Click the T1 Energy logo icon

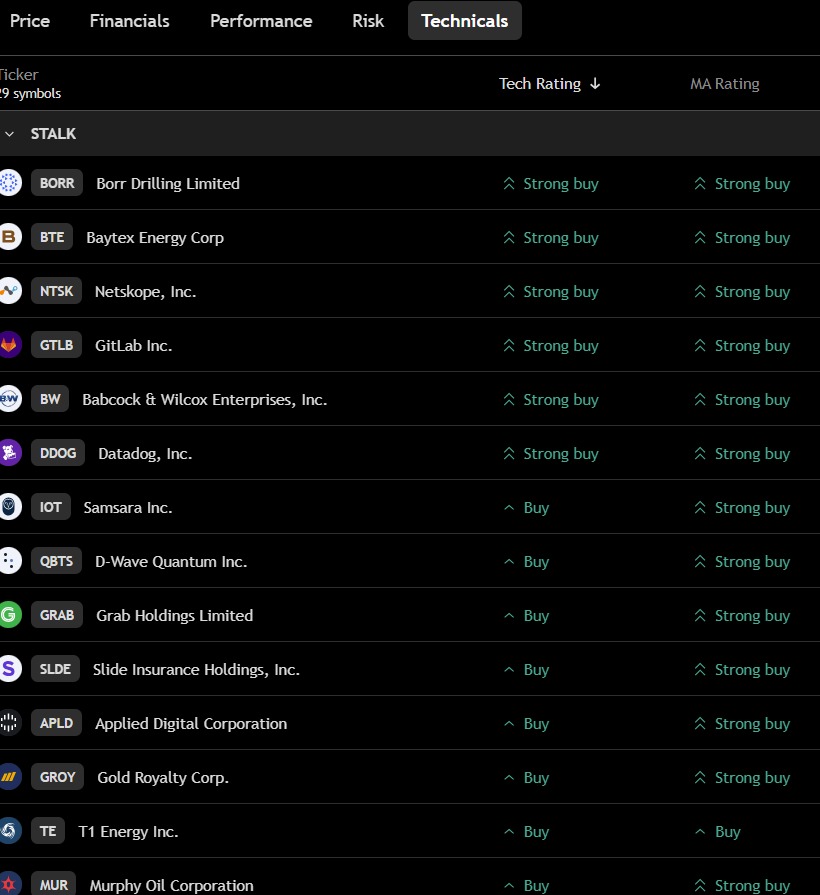[9, 831]
